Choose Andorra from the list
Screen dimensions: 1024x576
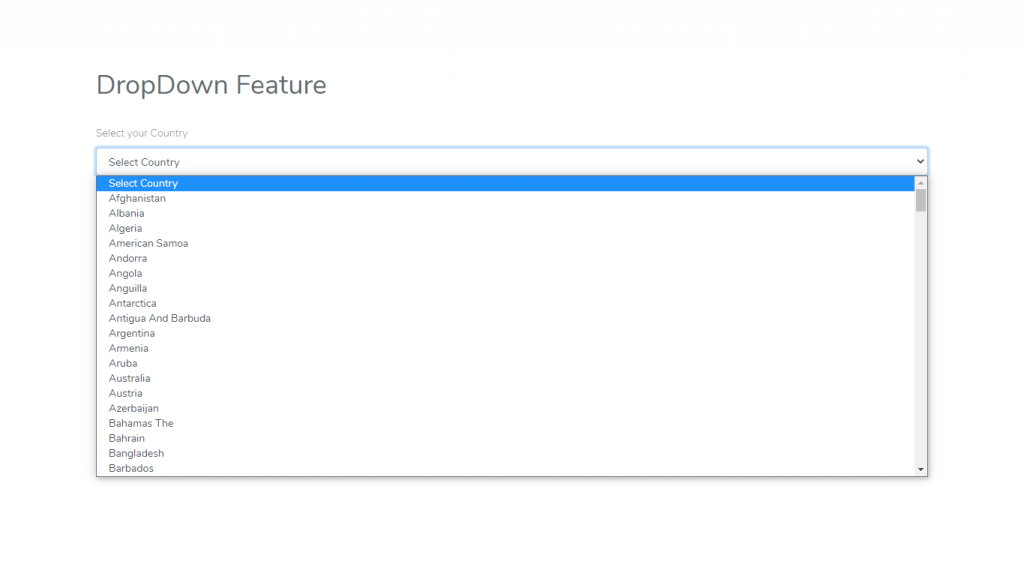tap(128, 258)
